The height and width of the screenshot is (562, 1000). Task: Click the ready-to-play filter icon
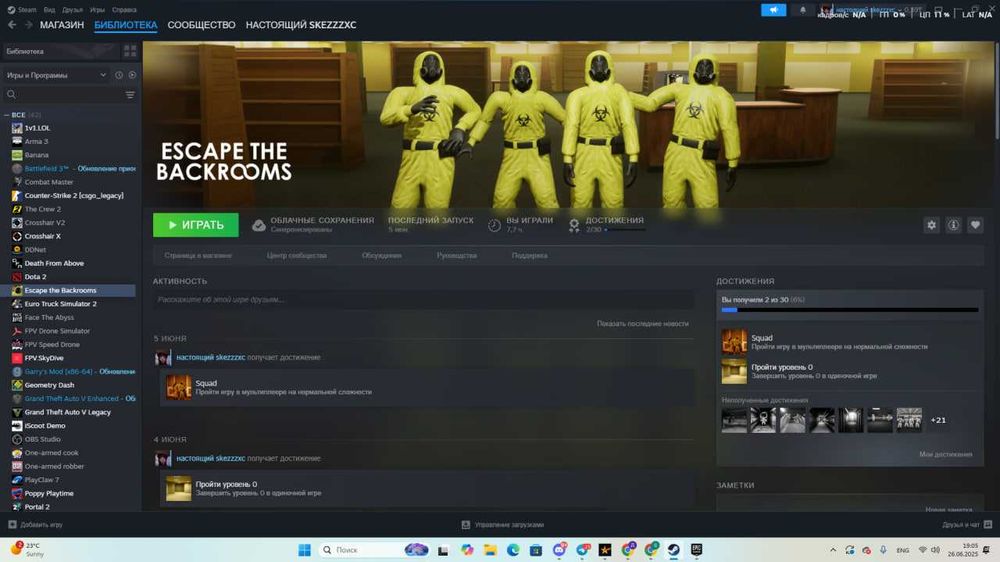[x=132, y=75]
